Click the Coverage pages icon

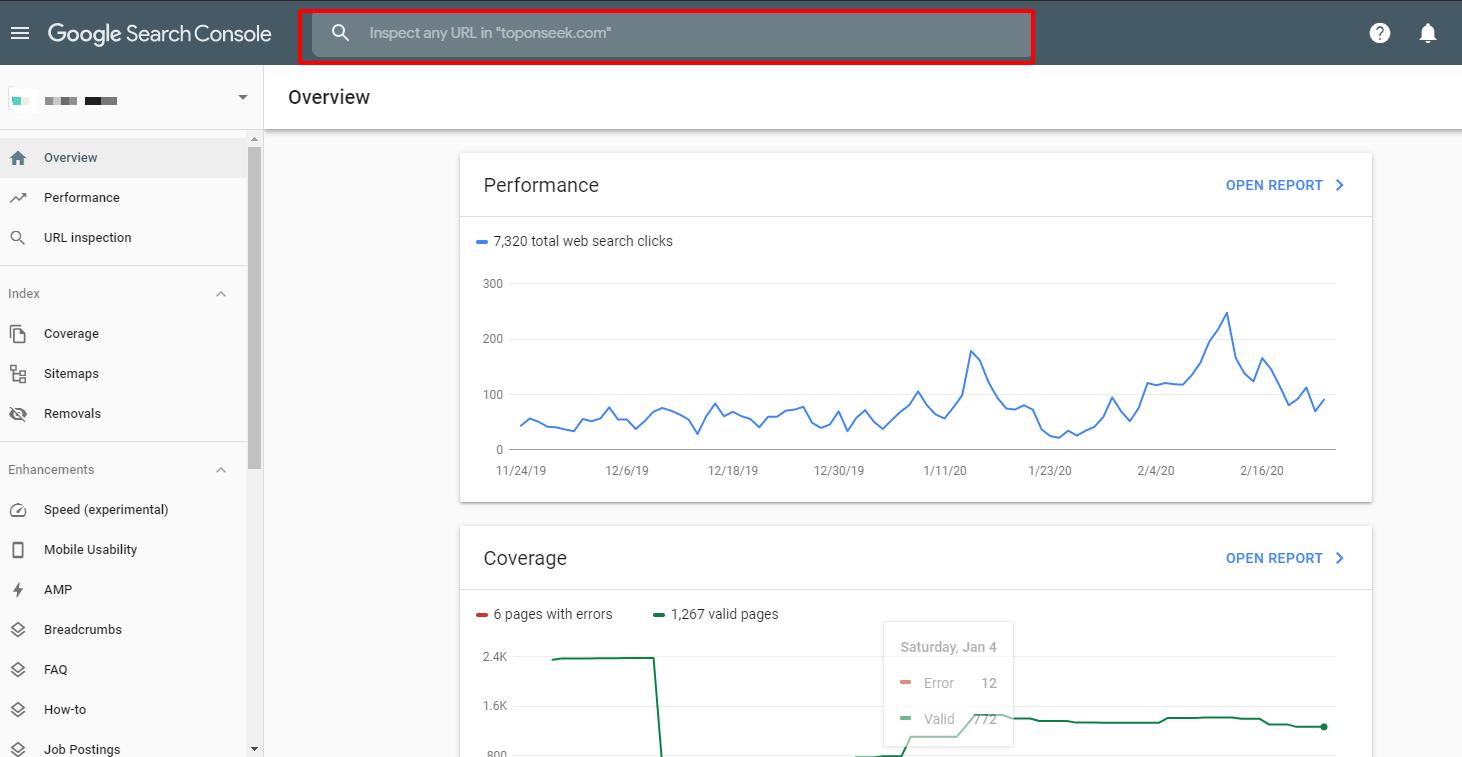[x=18, y=334]
